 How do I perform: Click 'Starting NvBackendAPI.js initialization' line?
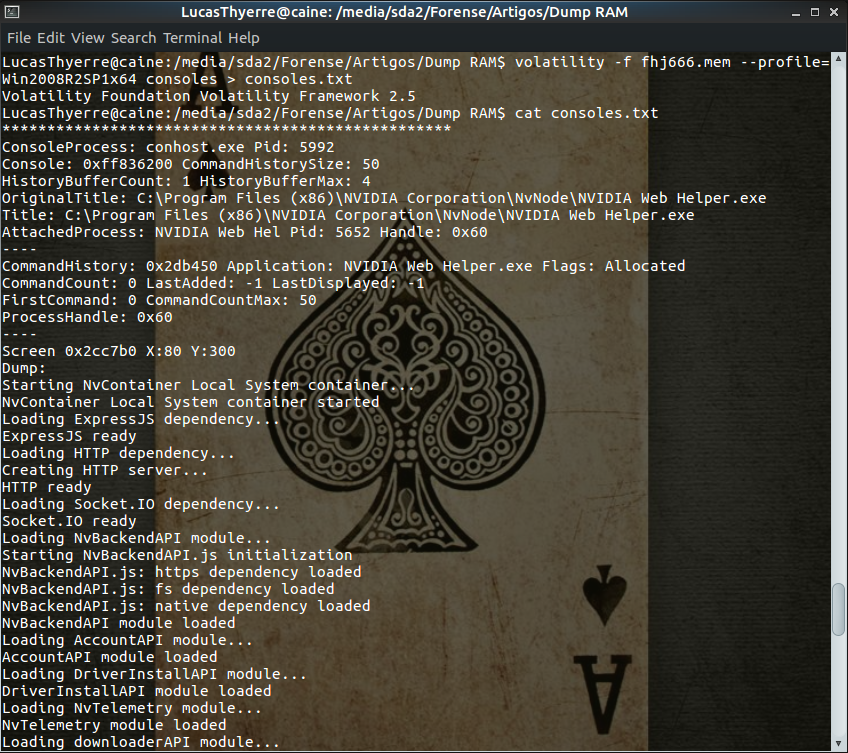tap(177, 555)
